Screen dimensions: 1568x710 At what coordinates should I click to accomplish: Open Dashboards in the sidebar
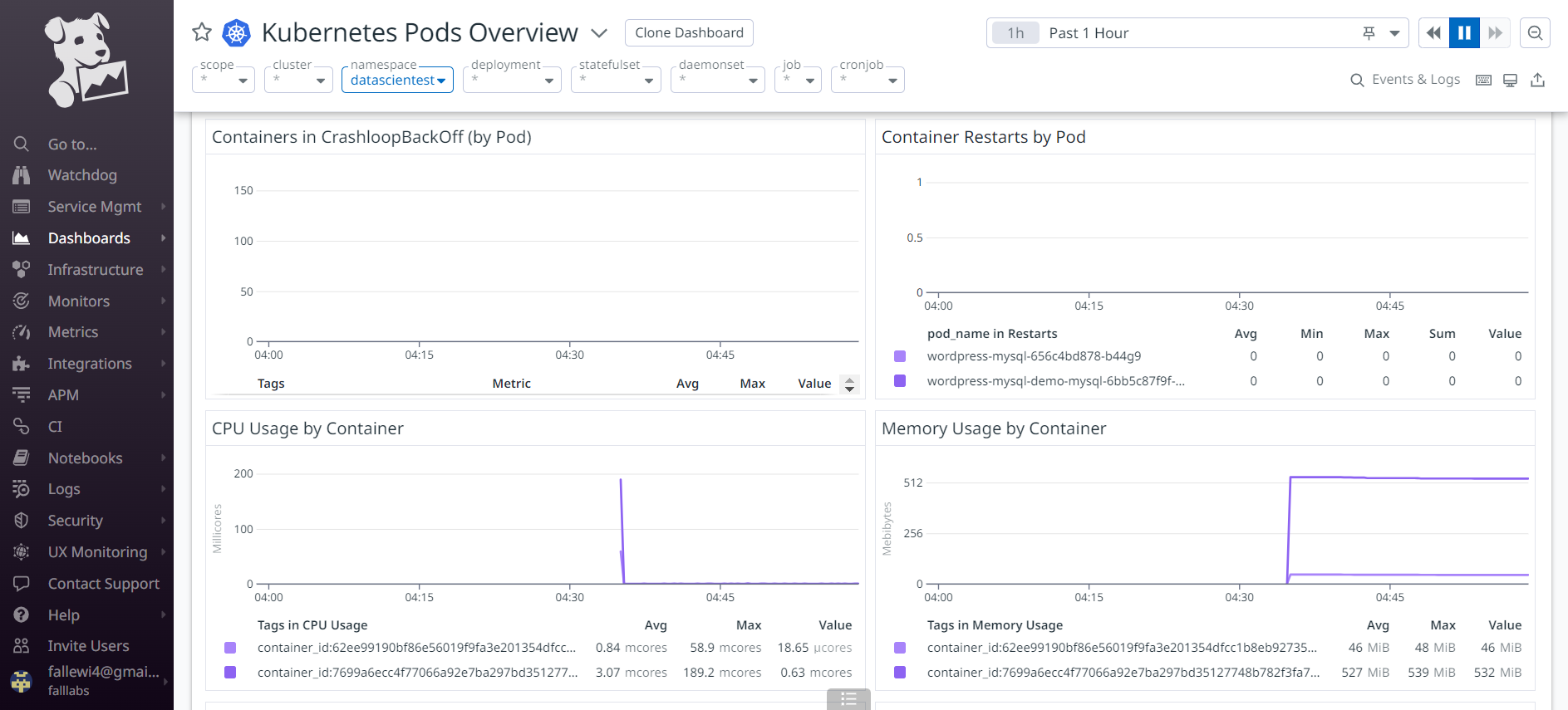click(x=89, y=238)
